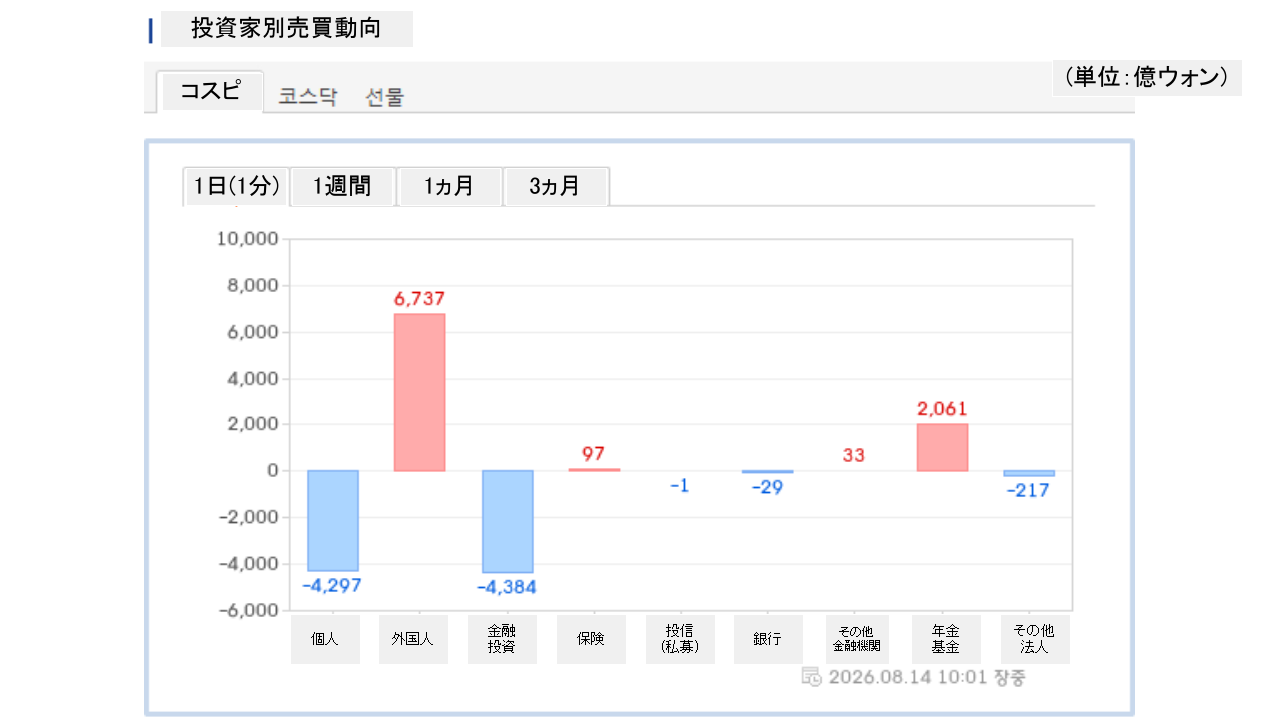Image resolution: width=1280 pixels, height=720 pixels.
Task: Switch chart to 3ヵ月 period
Action: tap(556, 186)
